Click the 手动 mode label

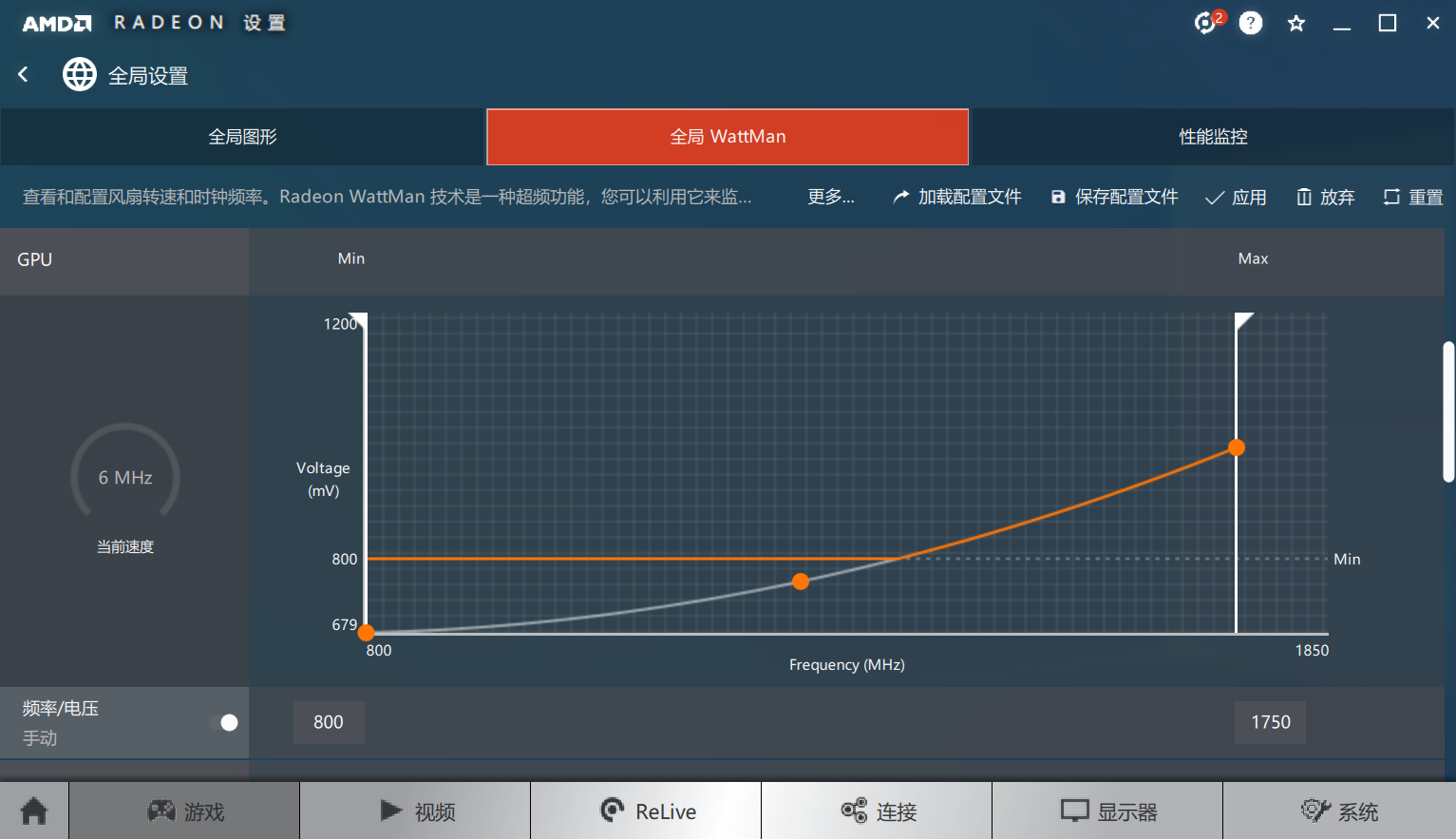click(40, 738)
